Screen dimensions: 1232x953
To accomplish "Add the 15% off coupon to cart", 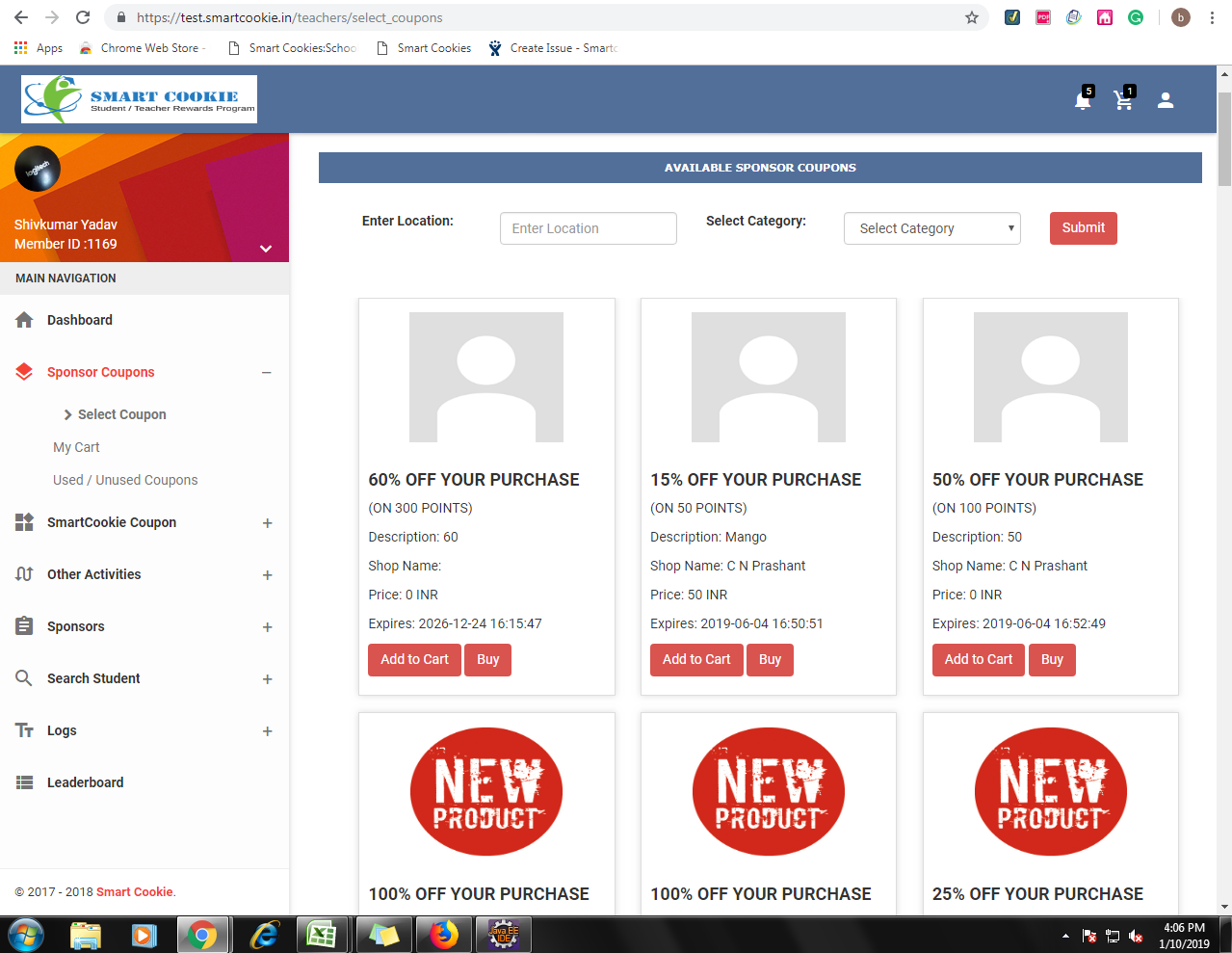I will [x=695, y=659].
